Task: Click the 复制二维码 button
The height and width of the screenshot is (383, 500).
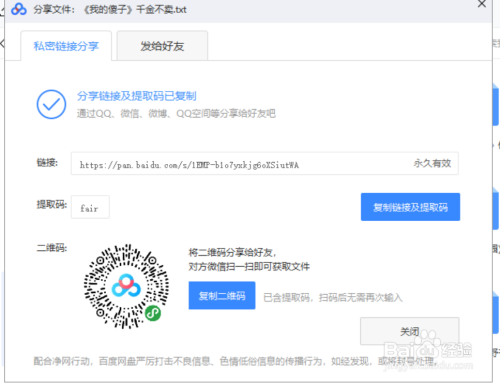Action: (x=222, y=295)
